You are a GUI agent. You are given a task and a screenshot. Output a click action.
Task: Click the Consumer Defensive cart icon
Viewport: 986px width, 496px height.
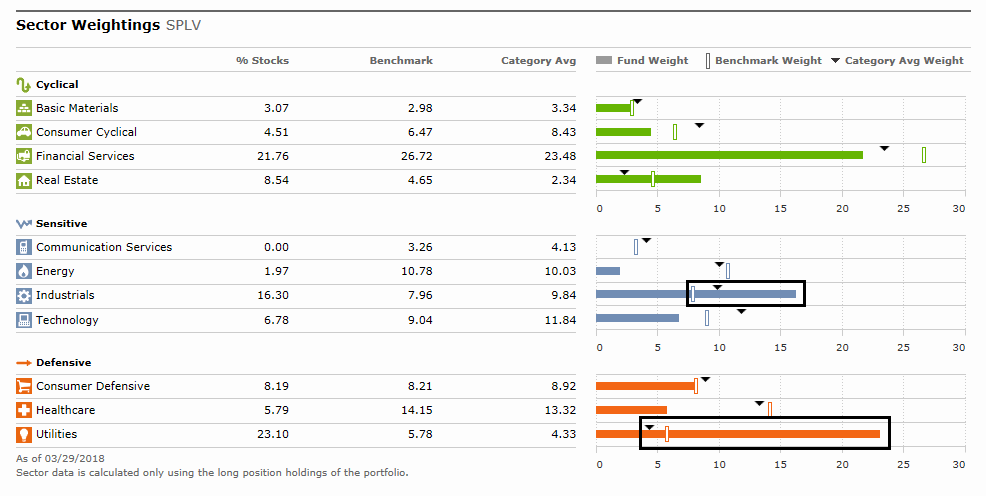pos(24,386)
